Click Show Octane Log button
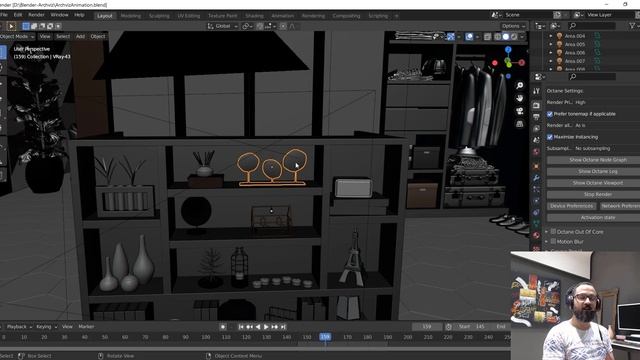 pyautogui.click(x=593, y=171)
